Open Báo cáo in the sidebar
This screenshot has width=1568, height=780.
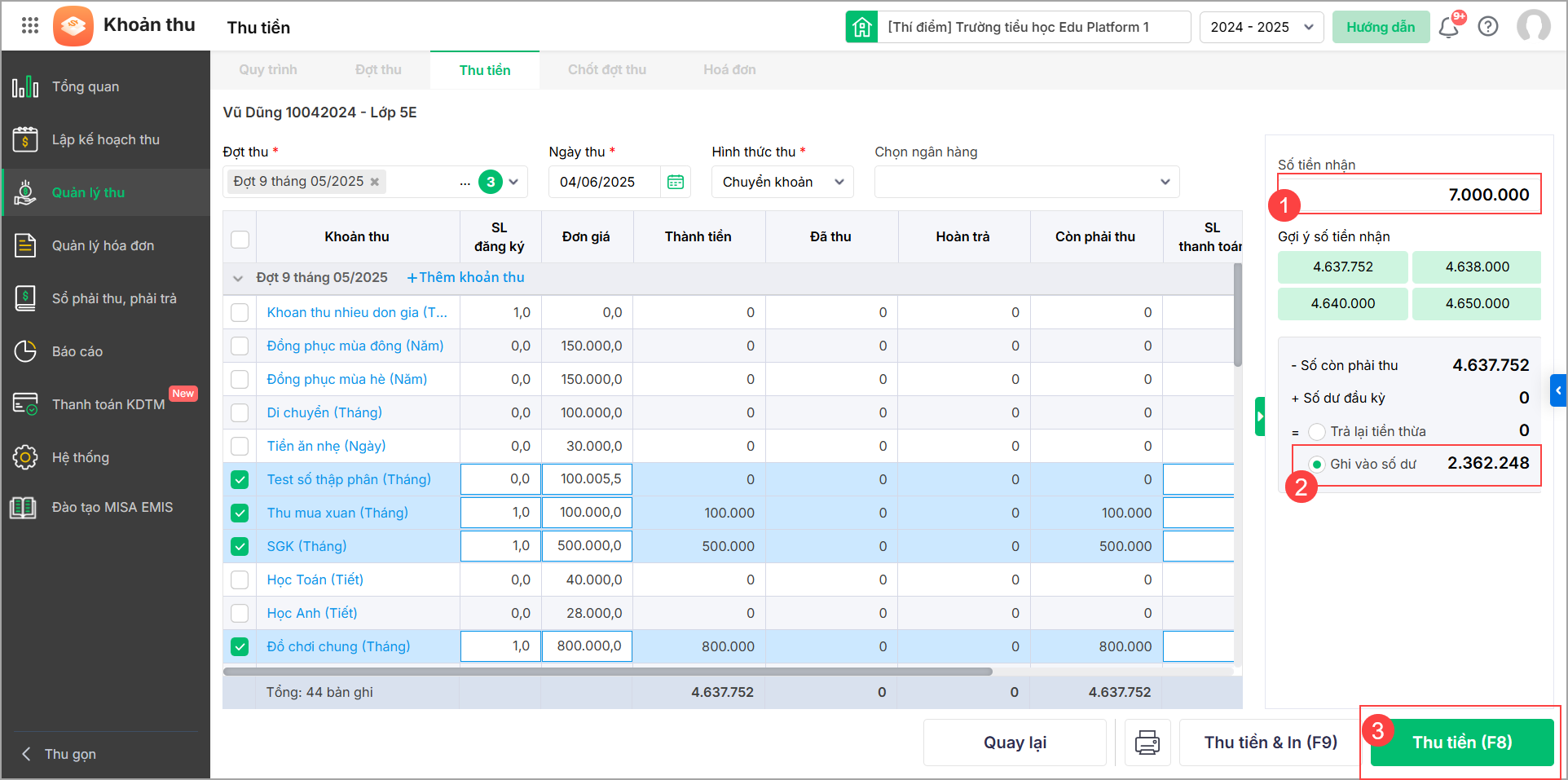point(77,351)
